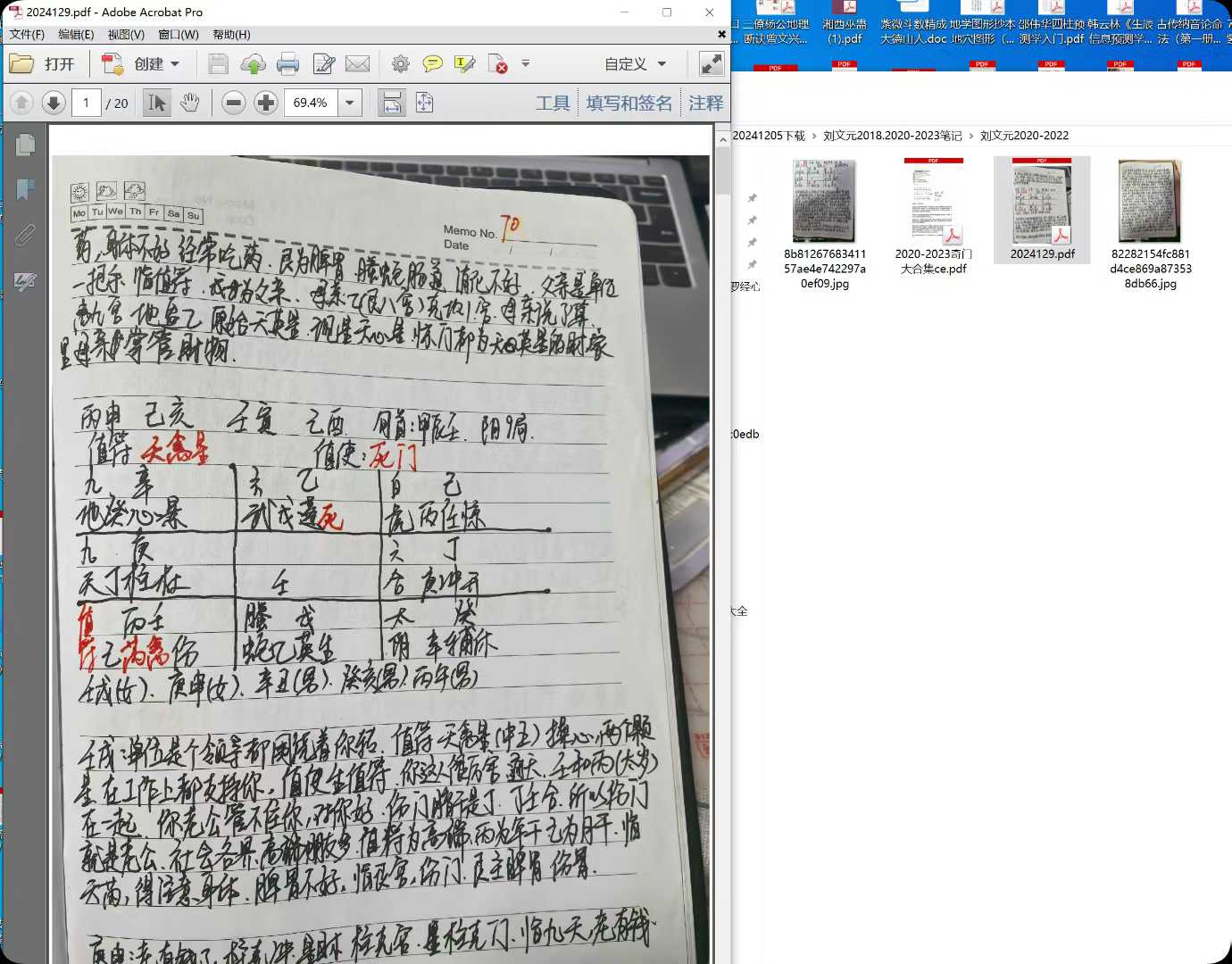1232x964 pixels.
Task: Click the full screen read mode icon
Action: (712, 63)
